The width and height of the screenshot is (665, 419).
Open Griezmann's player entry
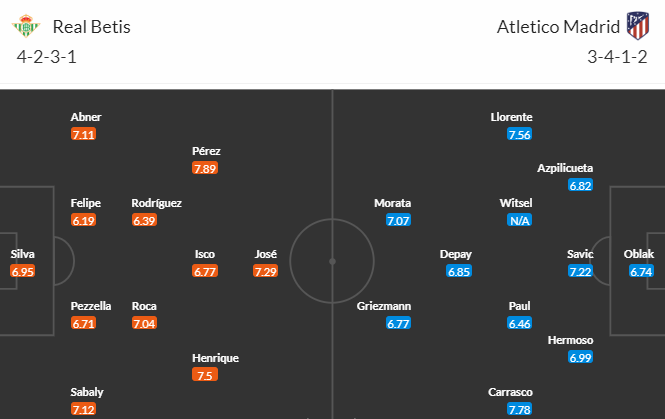point(384,306)
